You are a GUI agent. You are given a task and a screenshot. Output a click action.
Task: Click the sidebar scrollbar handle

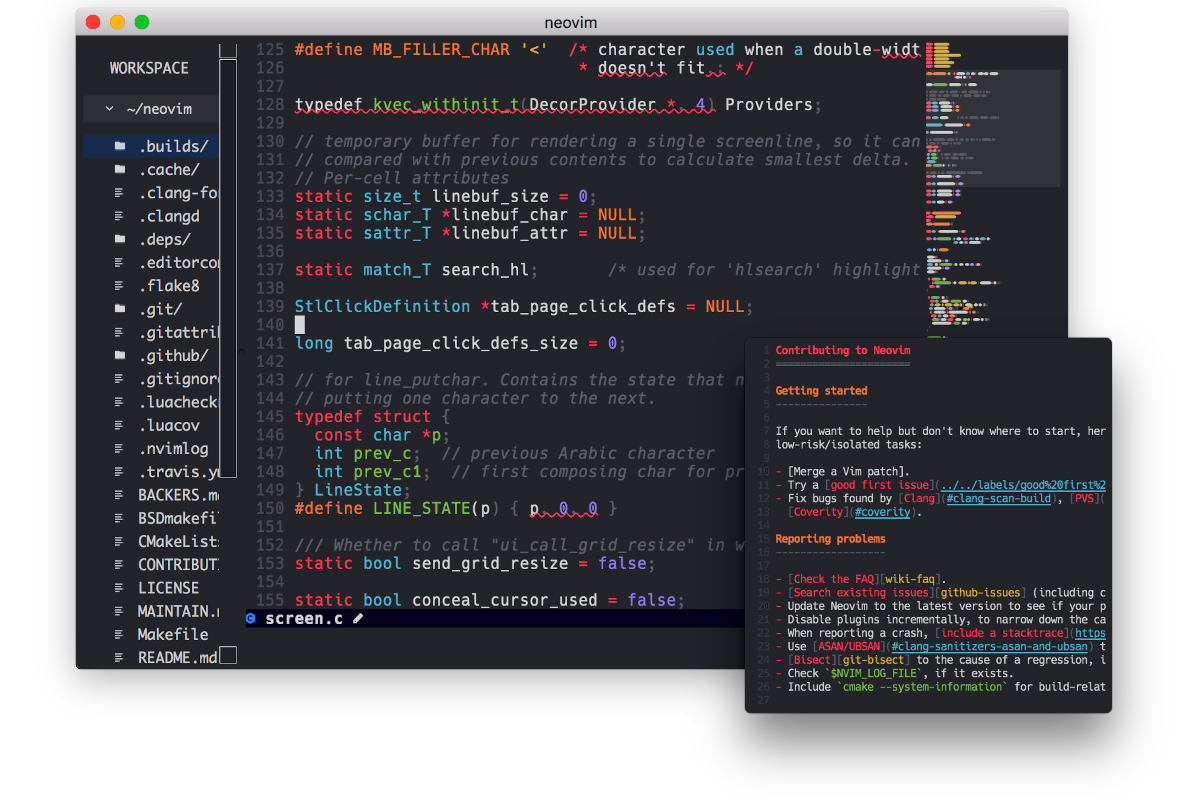point(229,270)
